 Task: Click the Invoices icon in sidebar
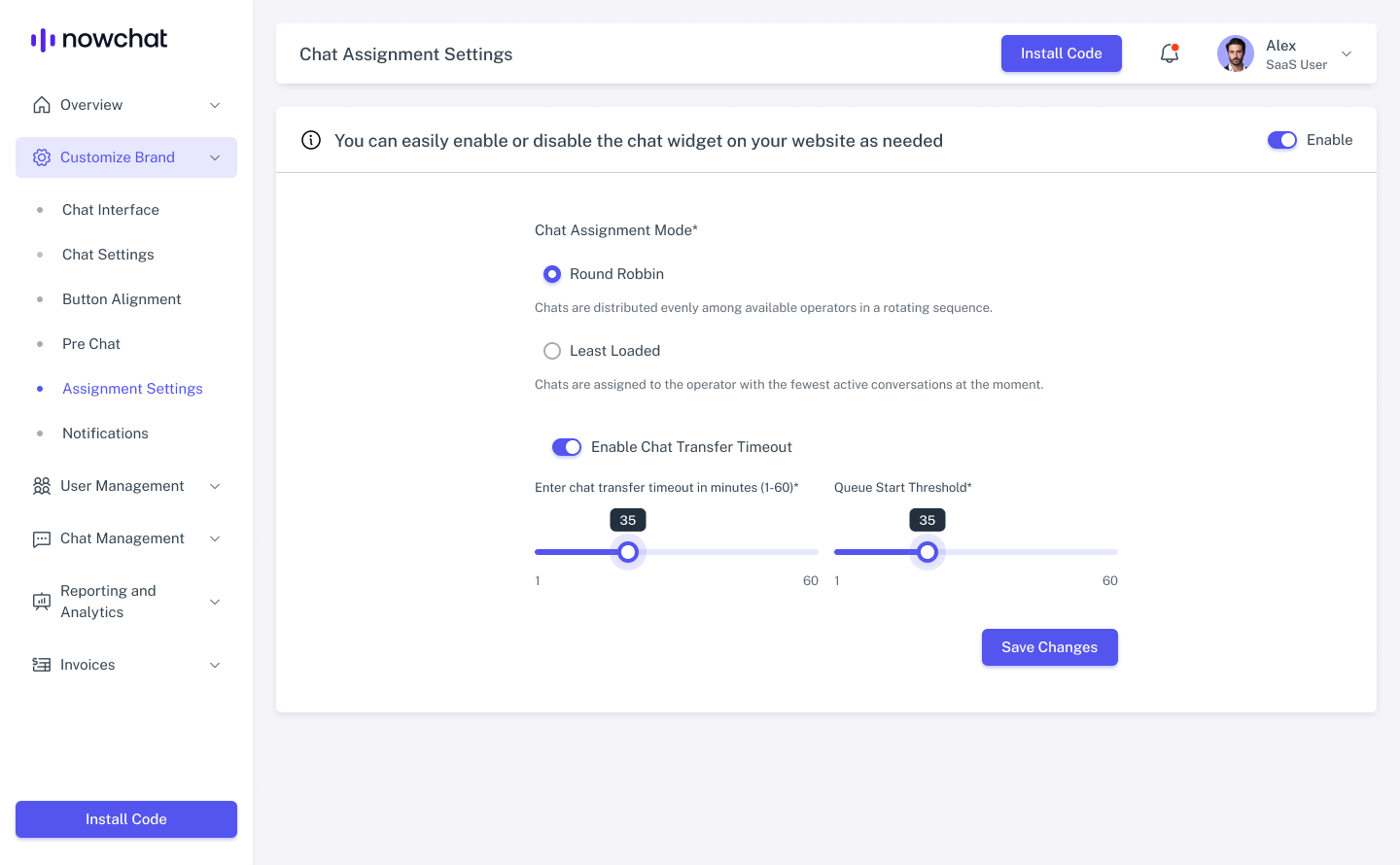(42, 665)
